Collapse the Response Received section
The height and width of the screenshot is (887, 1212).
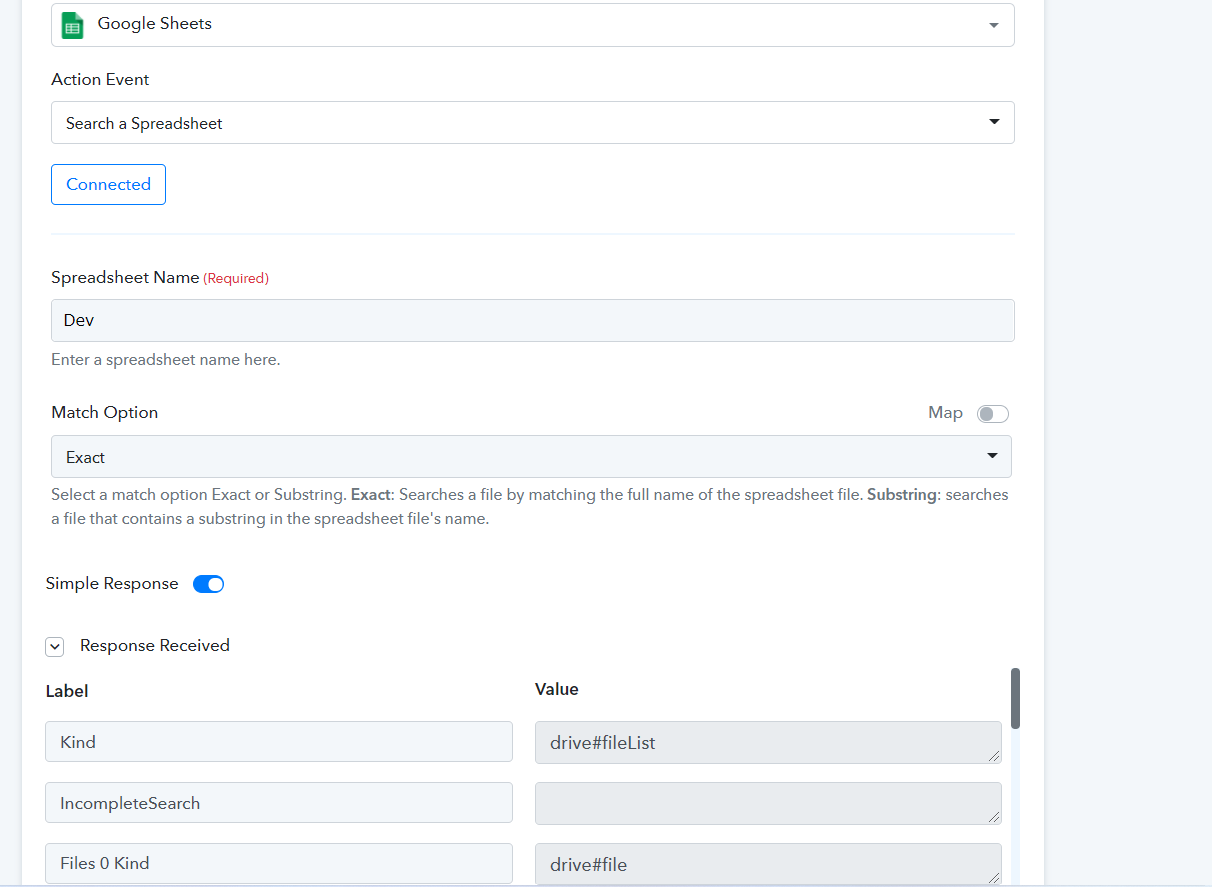tap(55, 647)
